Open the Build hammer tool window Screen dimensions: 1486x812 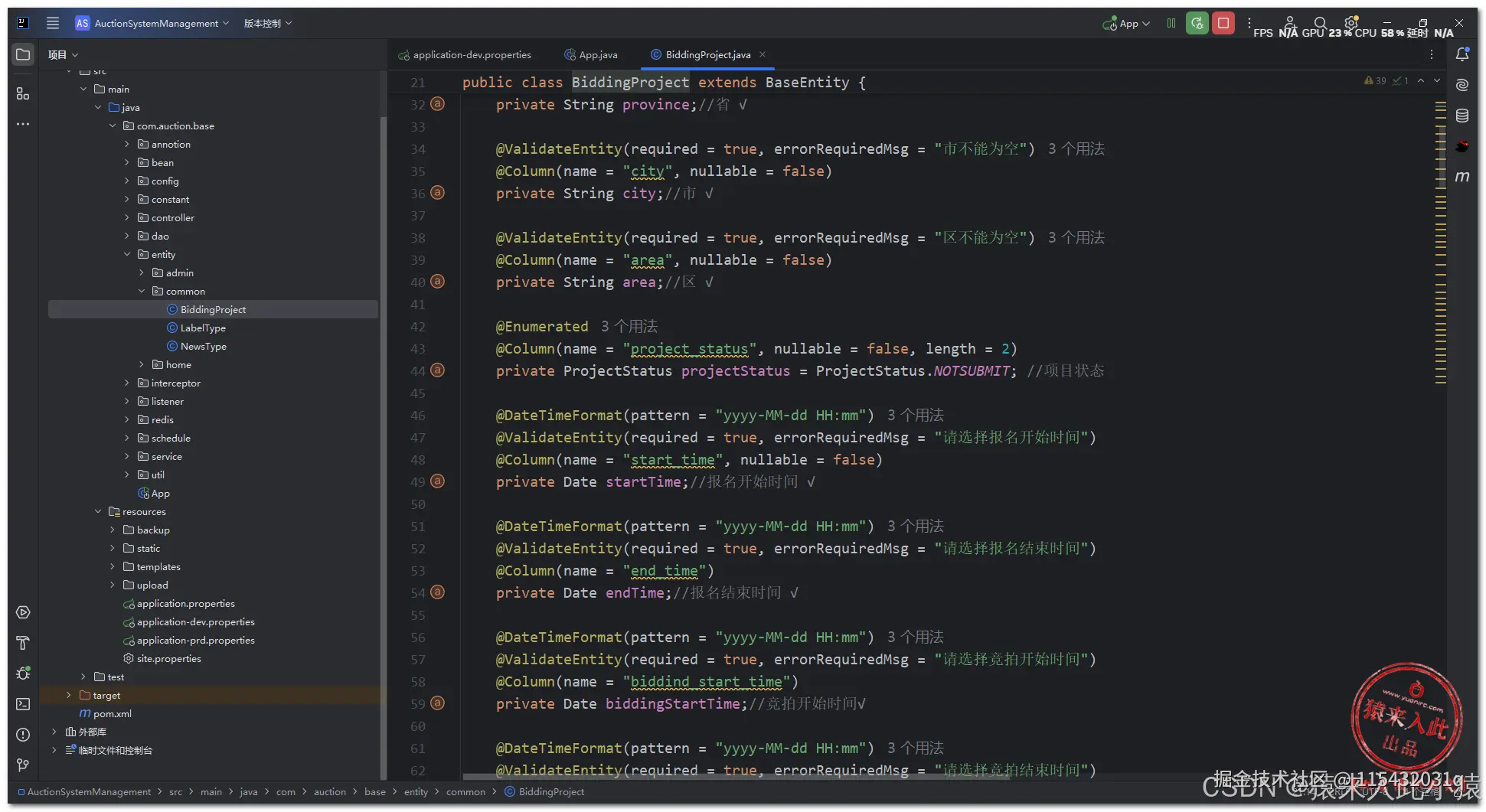[x=23, y=643]
